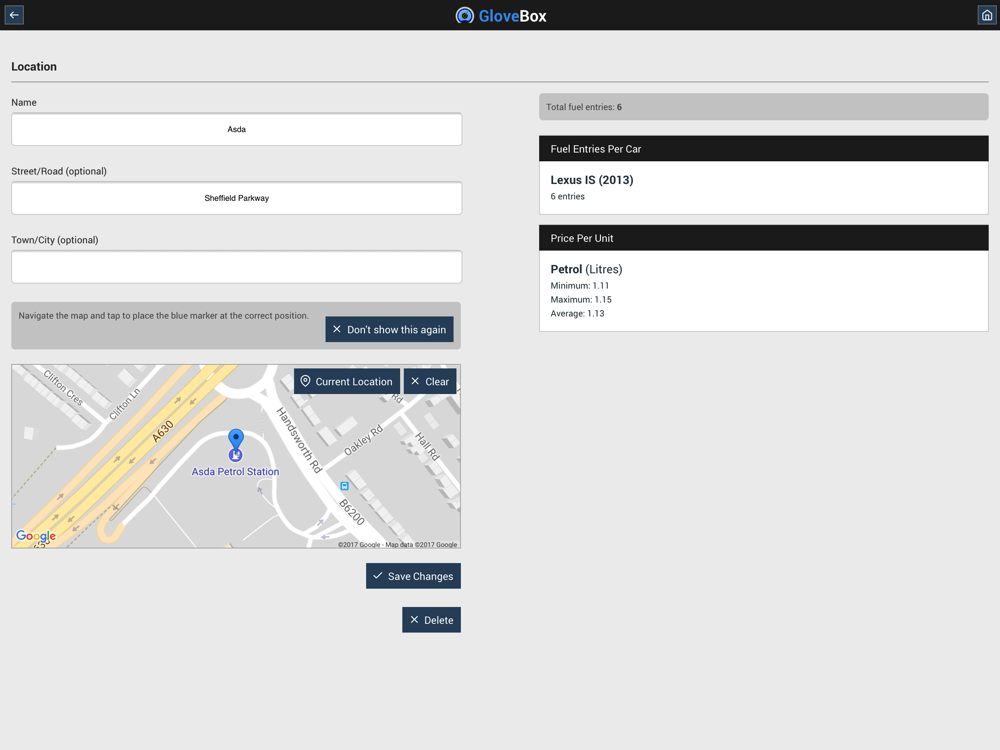Click the Minimum: 1.11 value
Screen dimensions: 1000x750
580,286
